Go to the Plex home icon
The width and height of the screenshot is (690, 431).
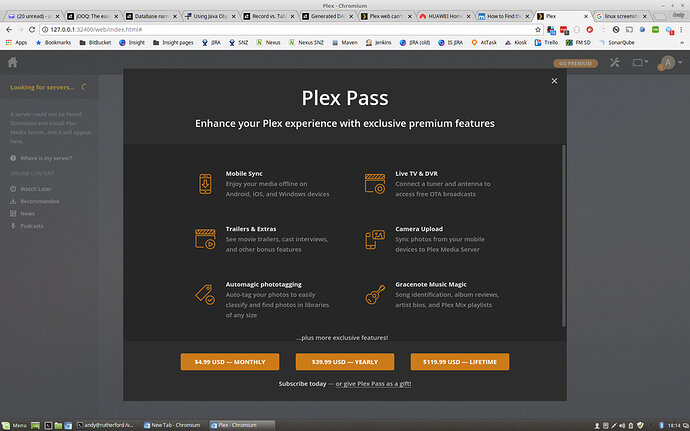(12, 63)
